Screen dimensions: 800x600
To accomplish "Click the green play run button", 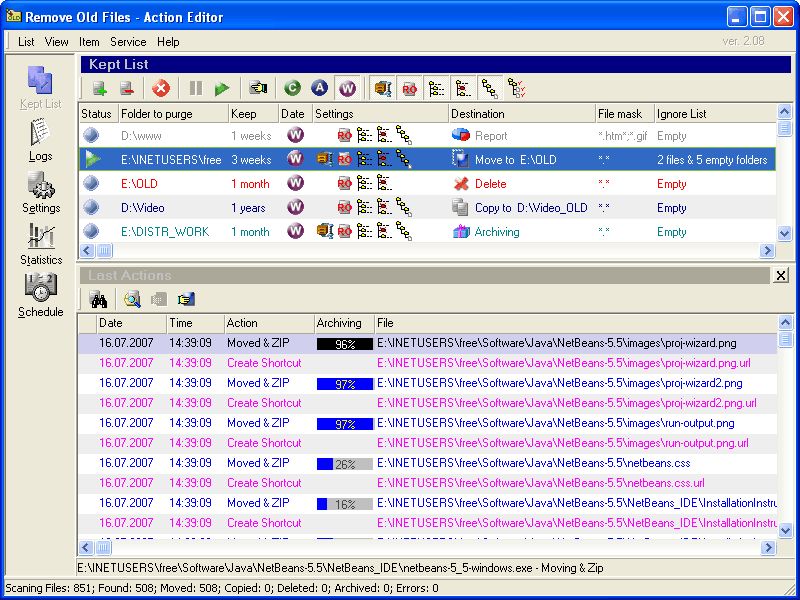I will (222, 89).
